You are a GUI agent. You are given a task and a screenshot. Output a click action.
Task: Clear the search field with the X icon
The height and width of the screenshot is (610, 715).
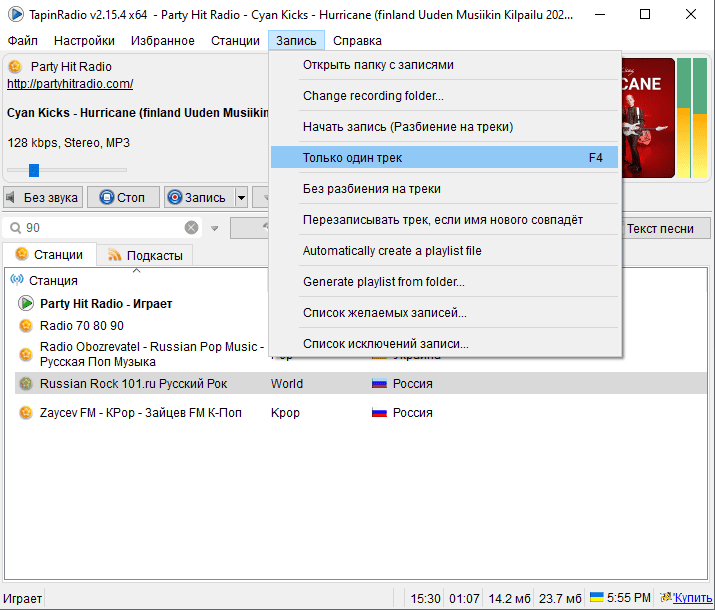point(192,227)
